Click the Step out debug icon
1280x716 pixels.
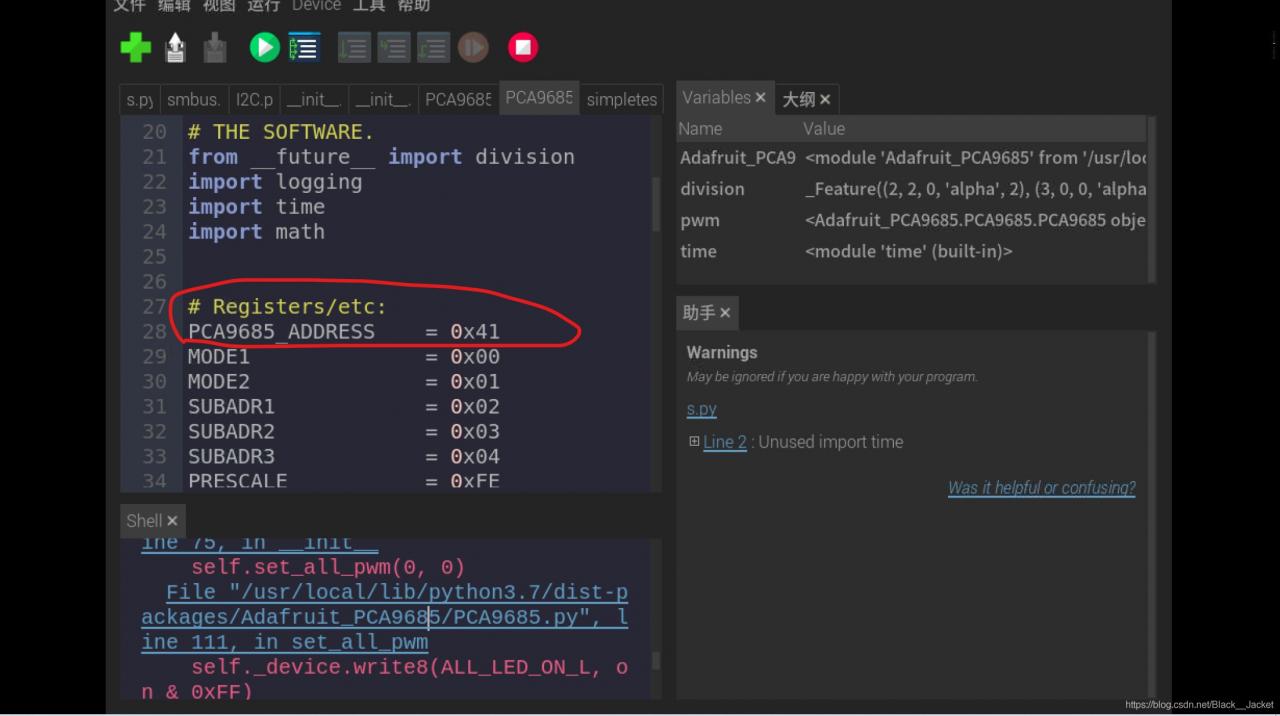point(433,47)
